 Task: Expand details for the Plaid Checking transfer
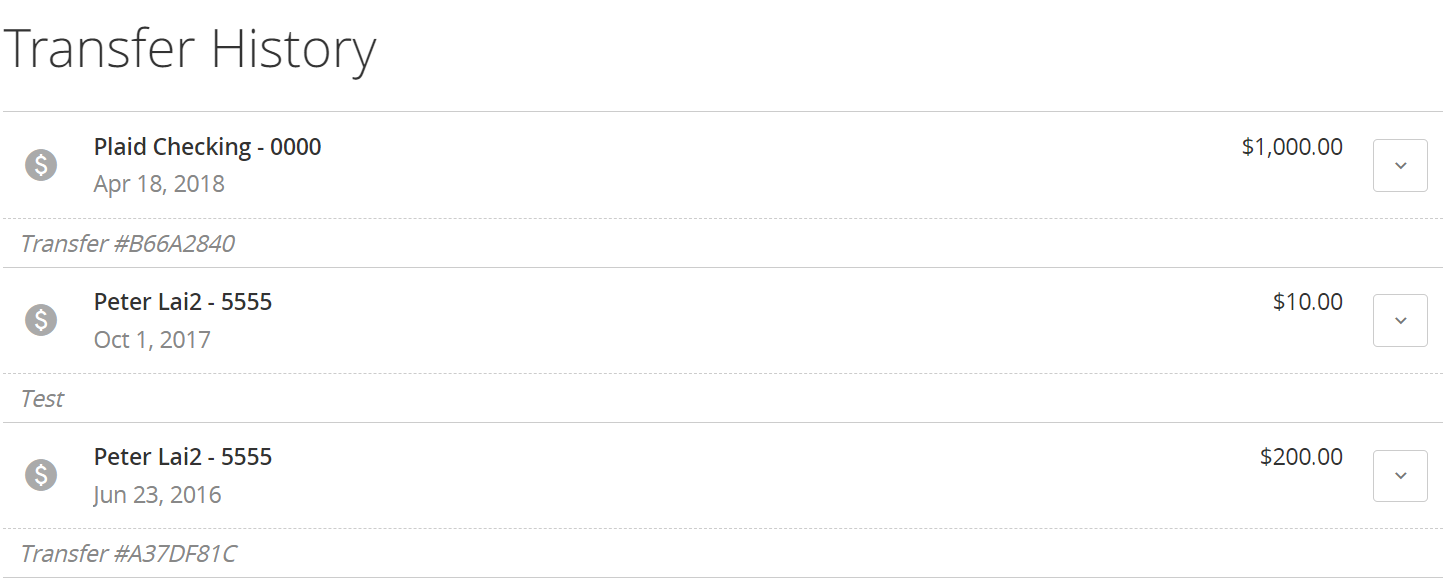click(x=1400, y=165)
